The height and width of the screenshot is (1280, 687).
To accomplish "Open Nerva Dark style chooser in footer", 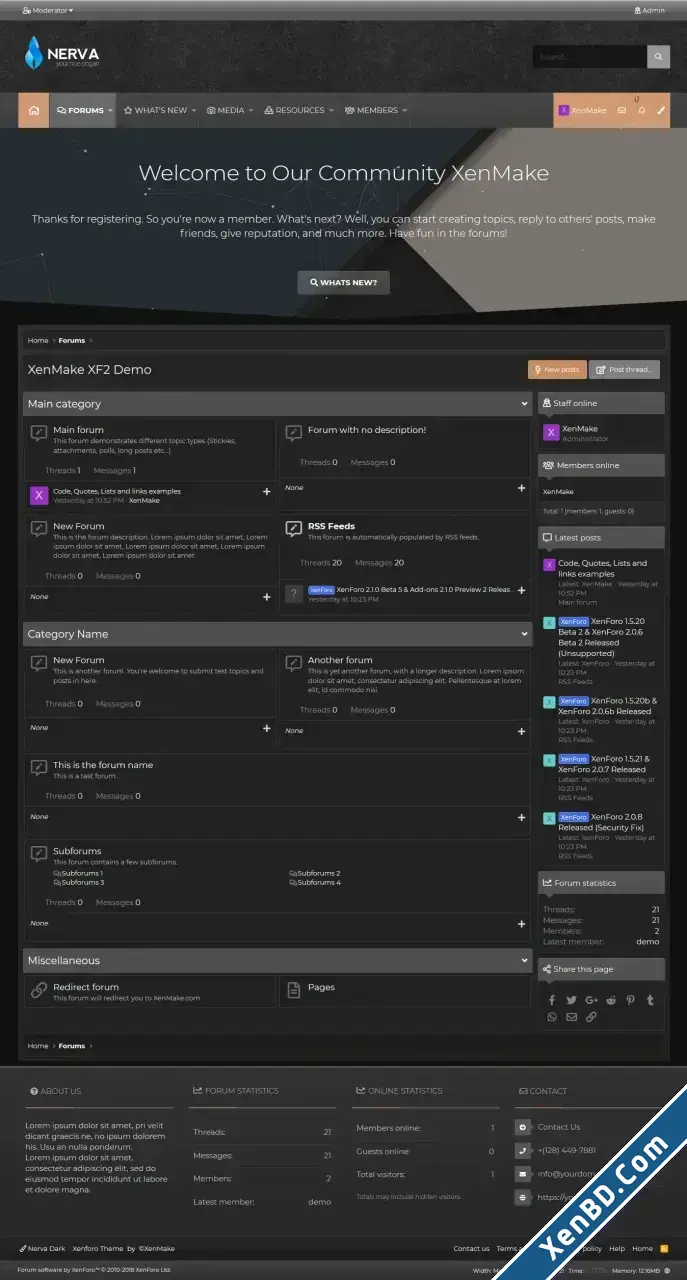I will point(42,1248).
